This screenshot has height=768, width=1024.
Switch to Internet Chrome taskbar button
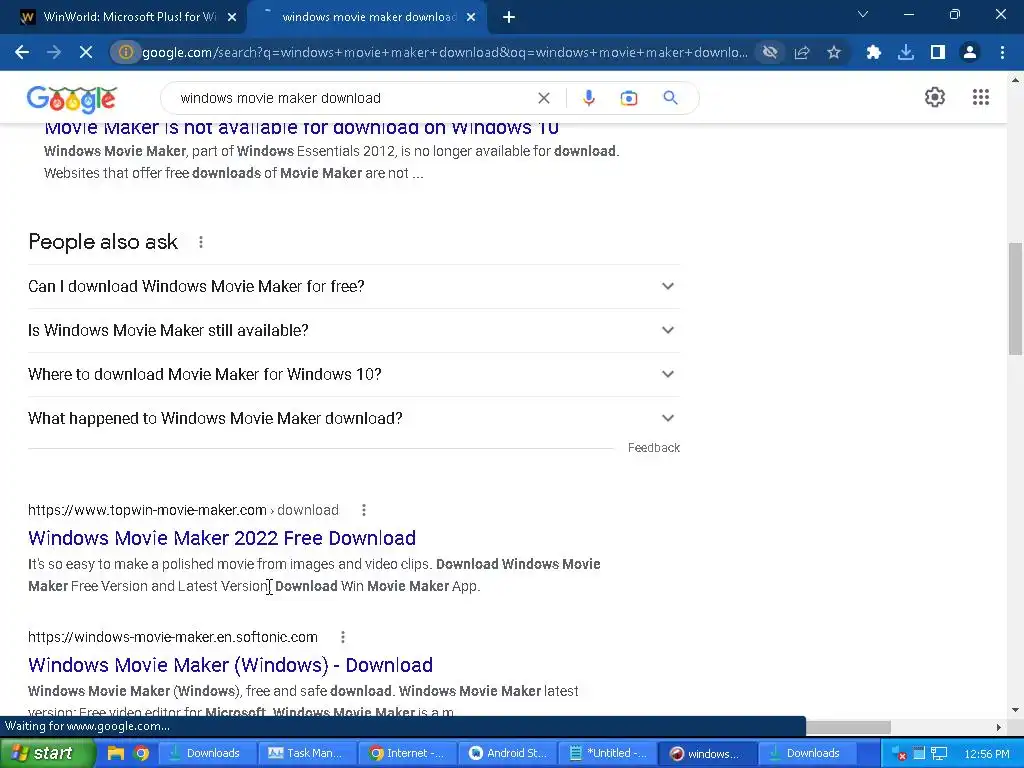click(x=408, y=754)
